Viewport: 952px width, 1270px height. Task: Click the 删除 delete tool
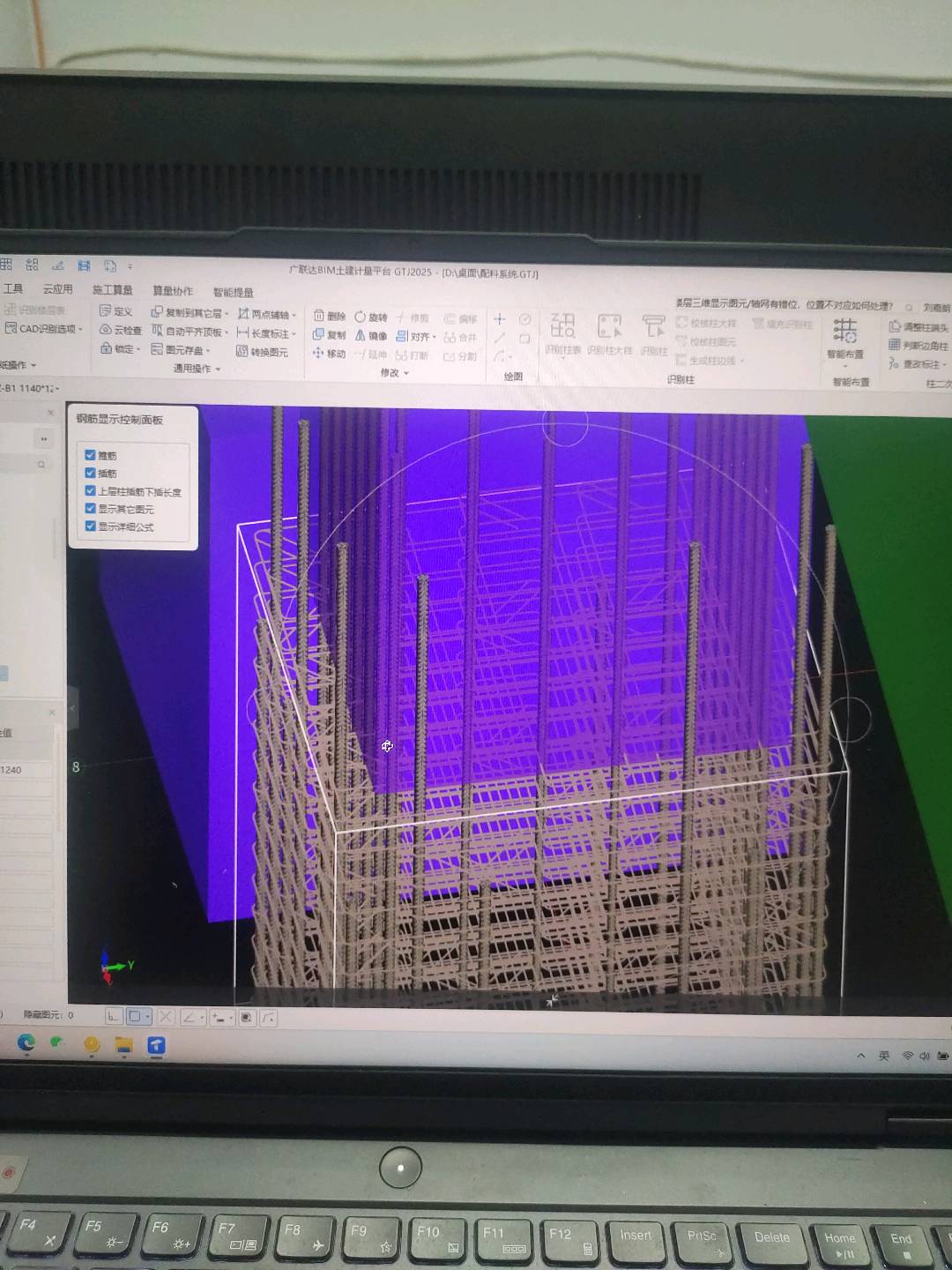[330, 316]
